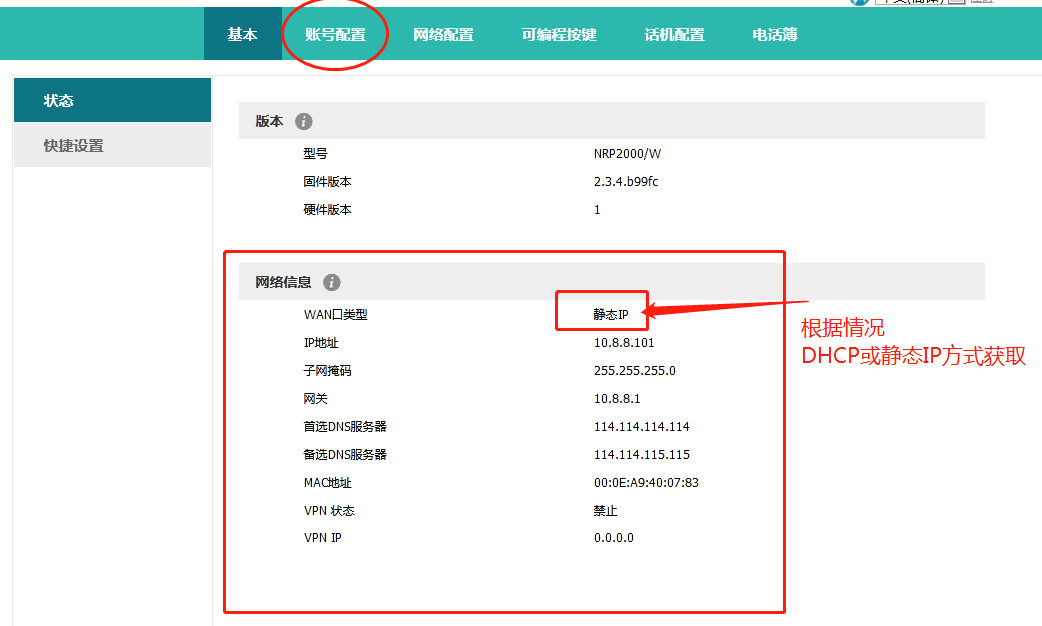
Task: Click the IP address 10.8.8.101
Action: [624, 342]
